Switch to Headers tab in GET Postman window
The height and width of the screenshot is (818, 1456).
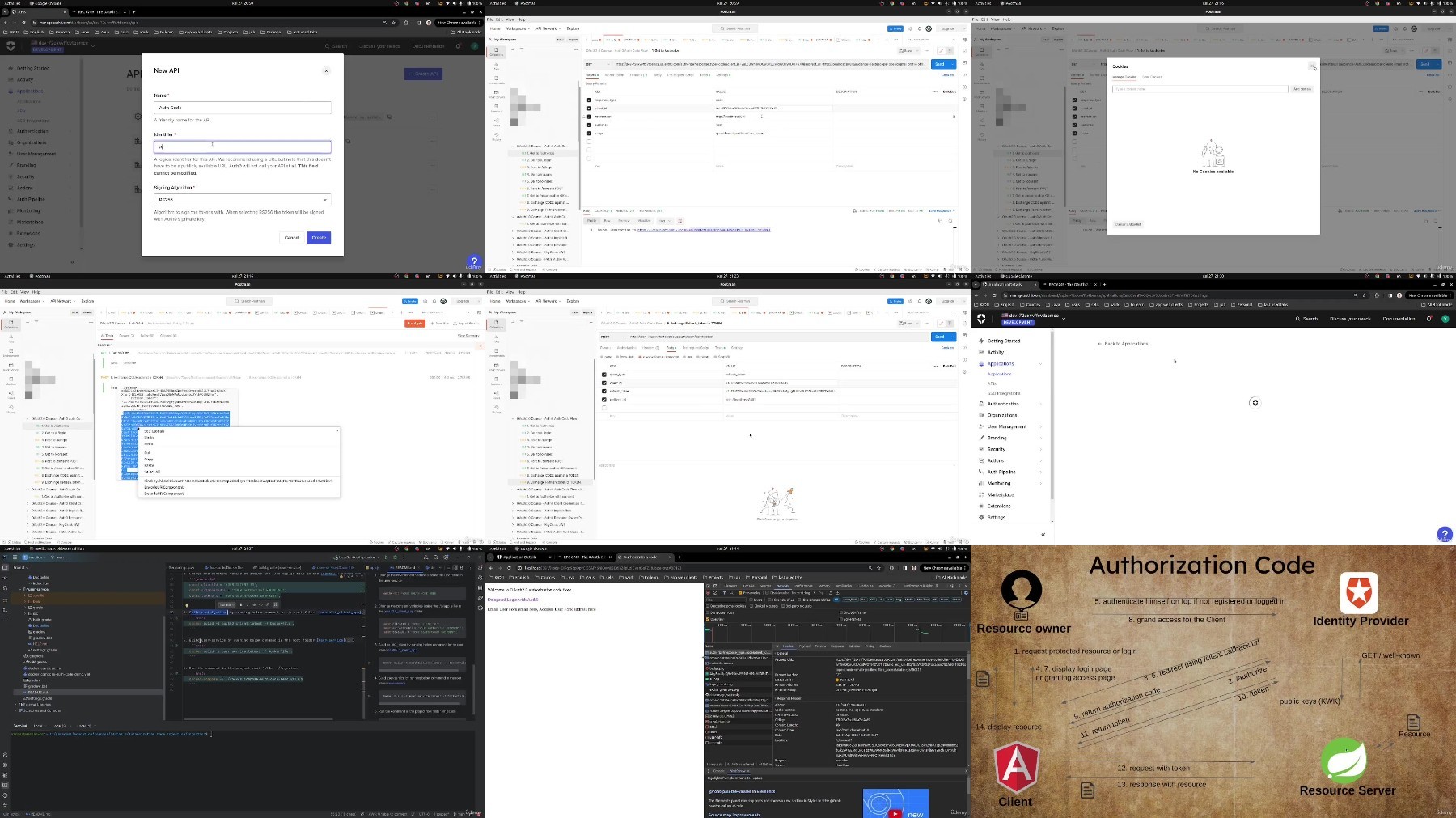(639, 75)
